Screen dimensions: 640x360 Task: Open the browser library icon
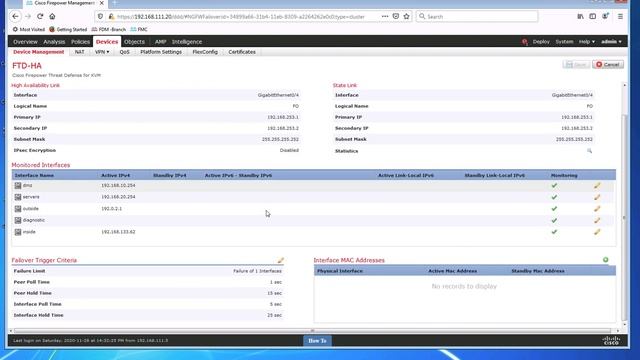point(580,16)
